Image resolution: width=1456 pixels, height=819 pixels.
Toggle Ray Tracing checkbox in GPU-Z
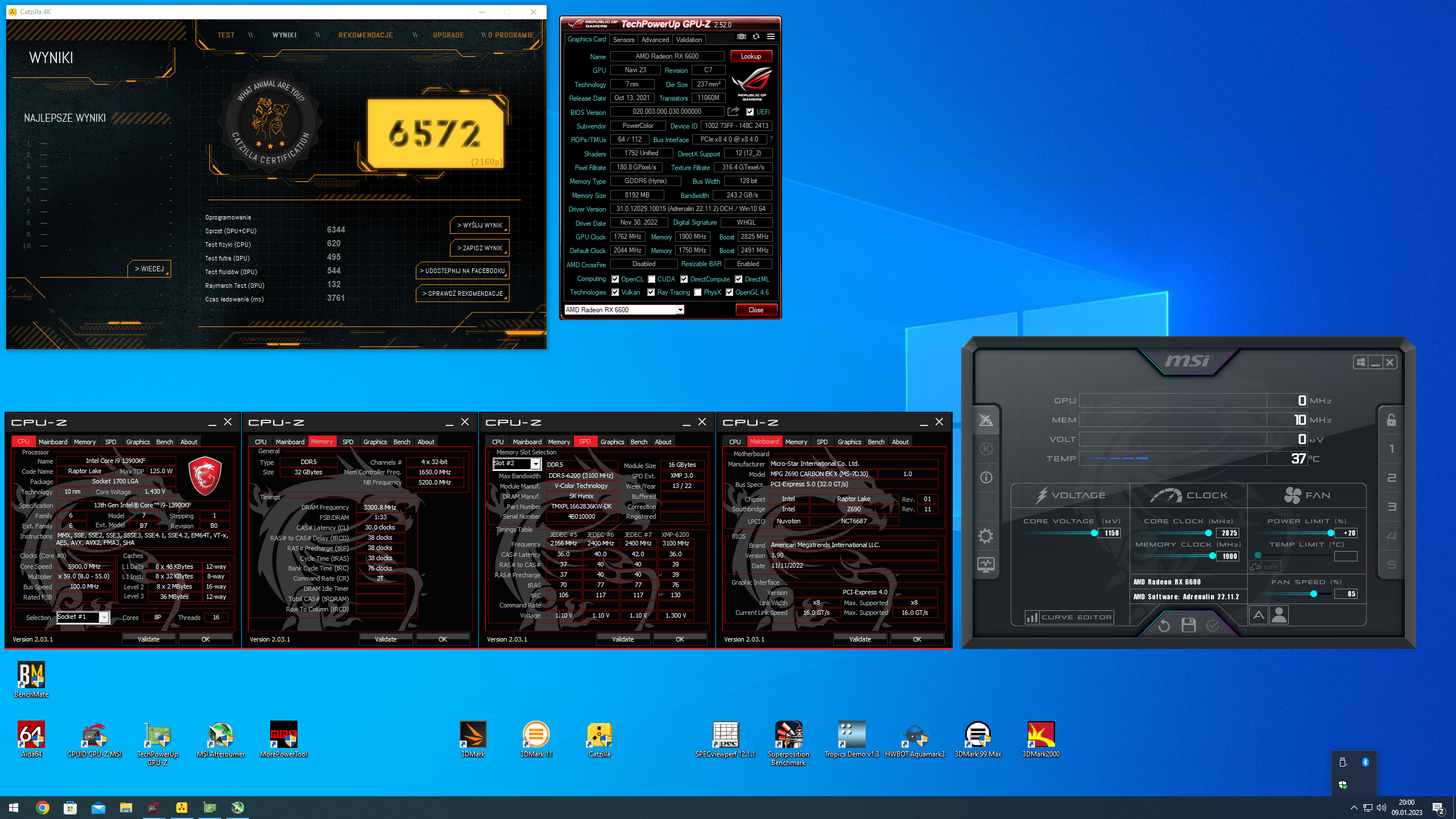click(651, 292)
